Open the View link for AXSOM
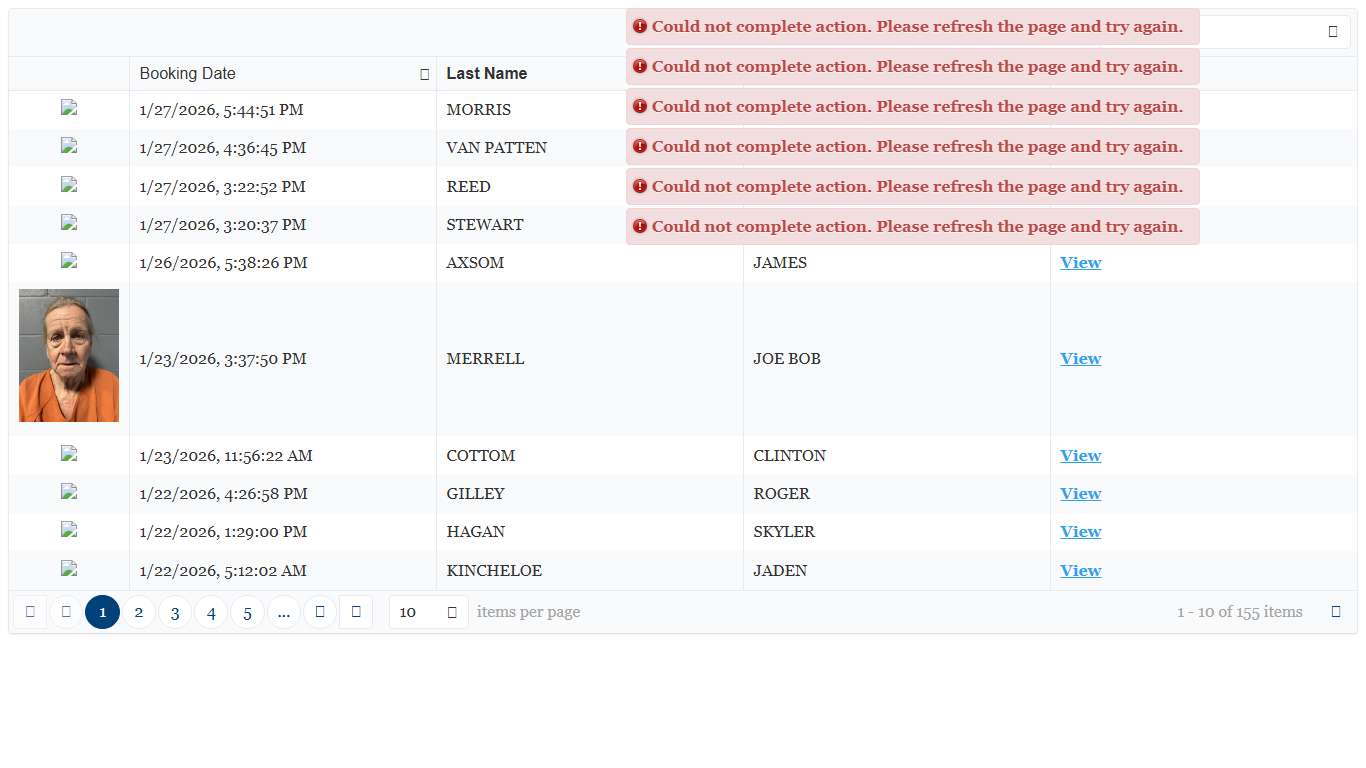 click(x=1080, y=263)
